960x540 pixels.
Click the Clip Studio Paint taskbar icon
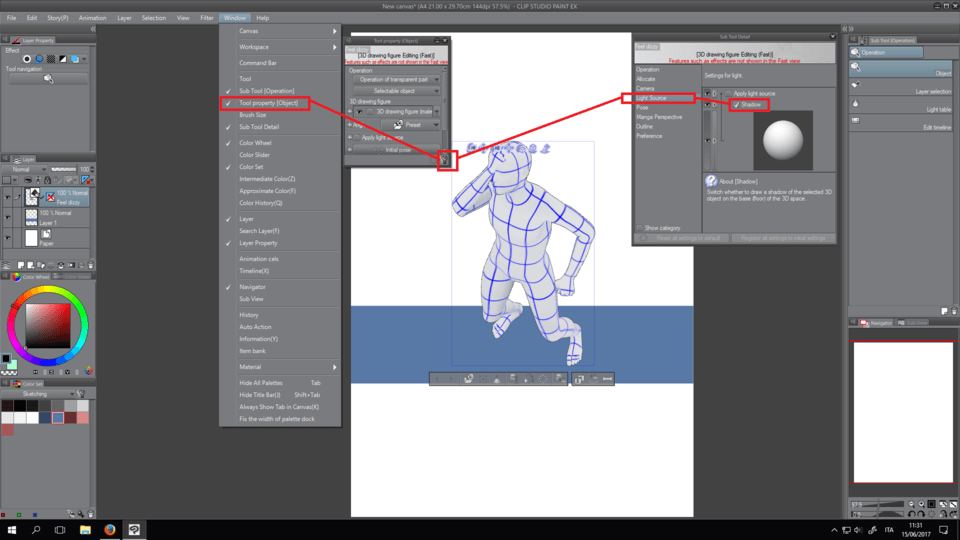tap(134, 529)
